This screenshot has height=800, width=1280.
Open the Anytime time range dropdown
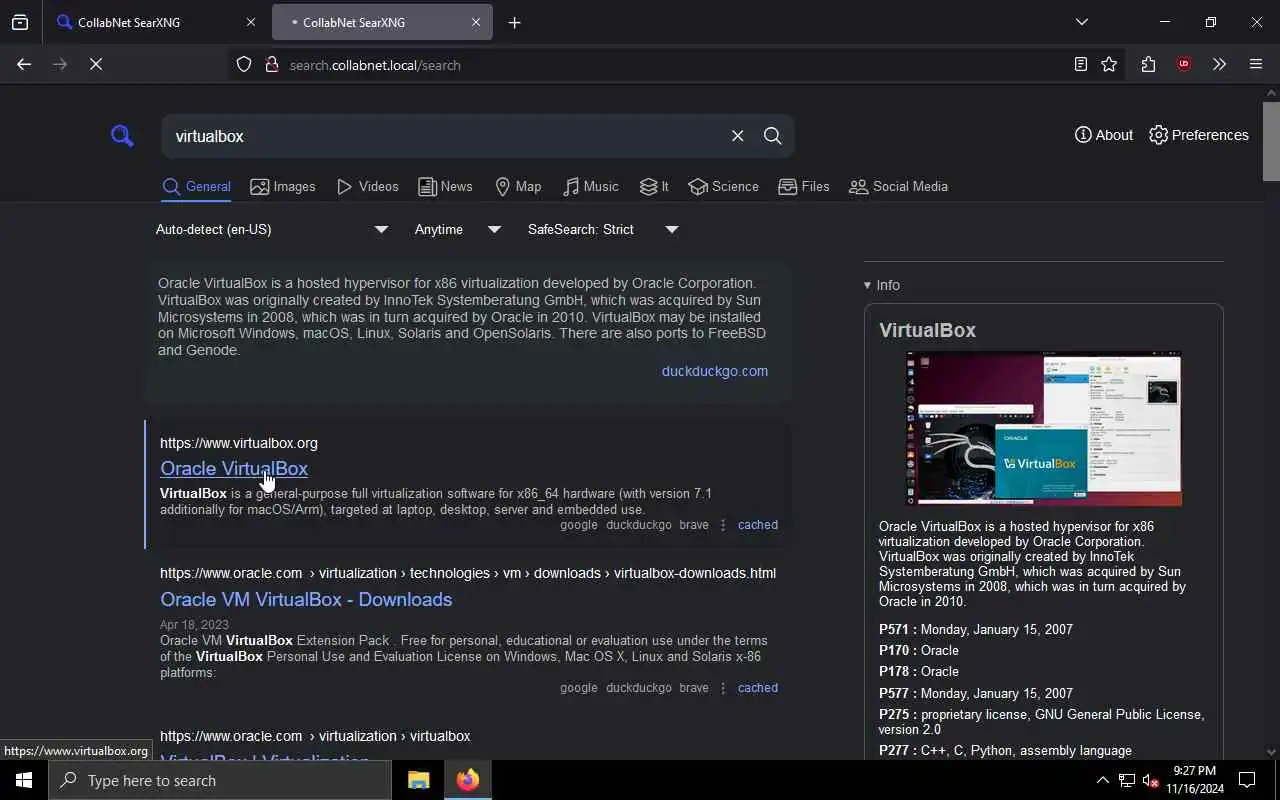coord(457,230)
